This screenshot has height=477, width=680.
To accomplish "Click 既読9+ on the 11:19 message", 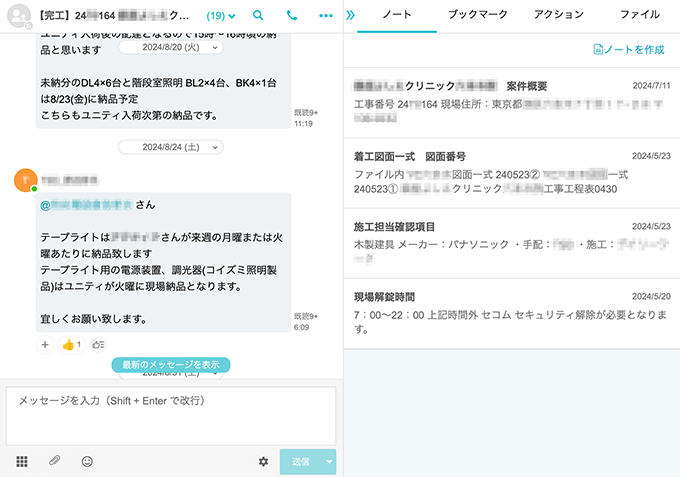I will [x=306, y=113].
